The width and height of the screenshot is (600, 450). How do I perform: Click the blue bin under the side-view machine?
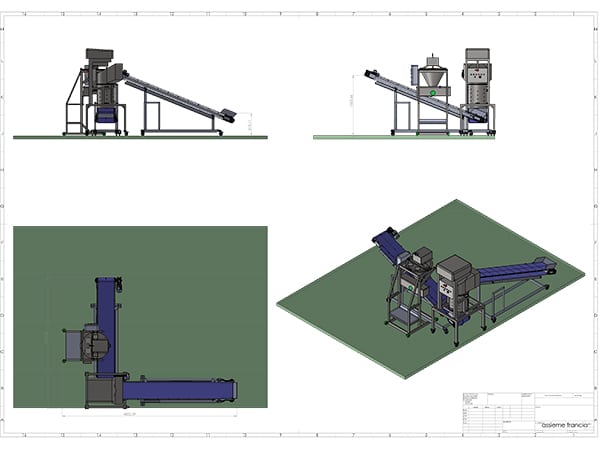click(105, 117)
